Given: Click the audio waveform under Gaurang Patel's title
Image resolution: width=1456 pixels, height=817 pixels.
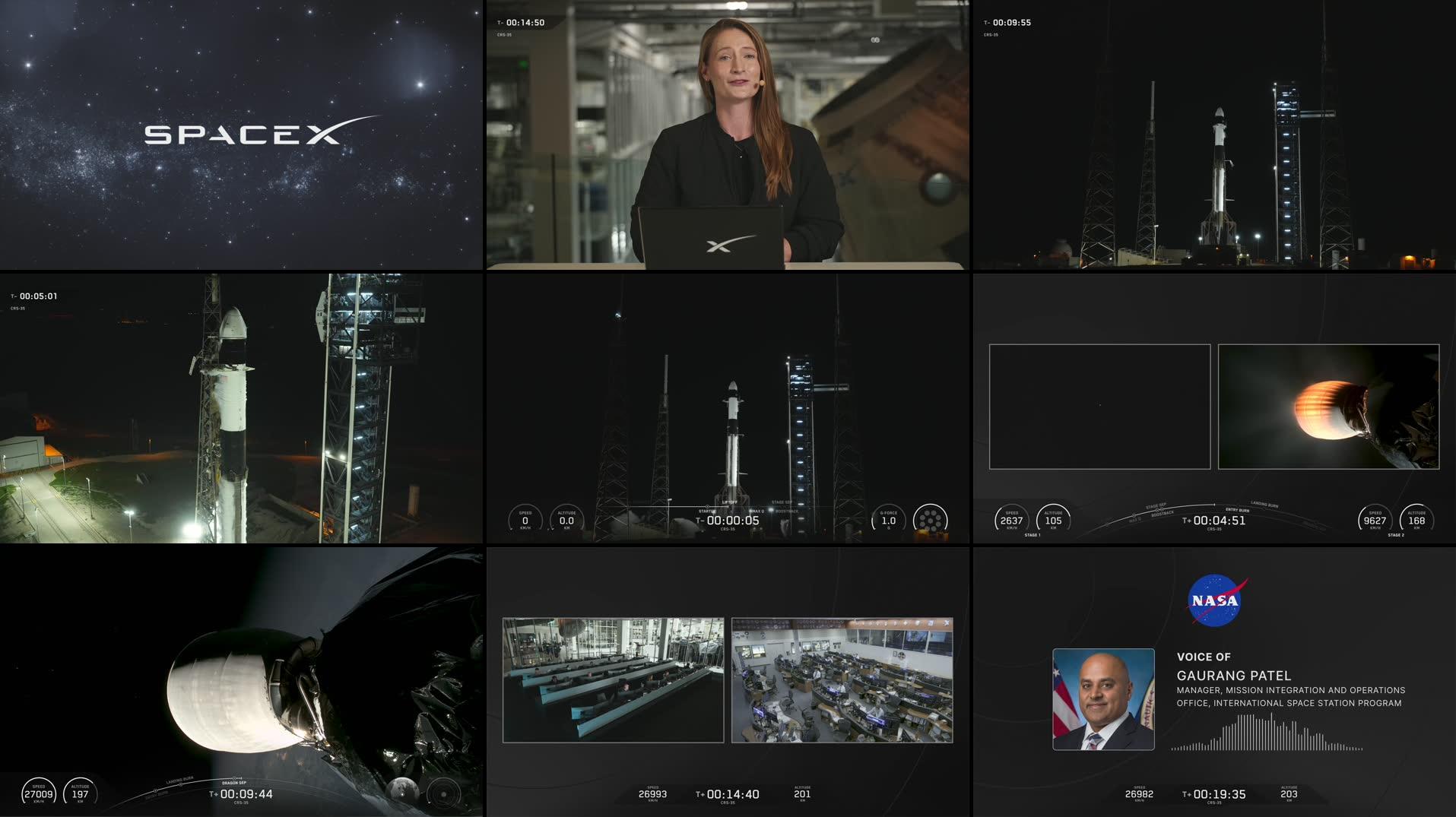Looking at the screenshot, I should (x=1267, y=733).
